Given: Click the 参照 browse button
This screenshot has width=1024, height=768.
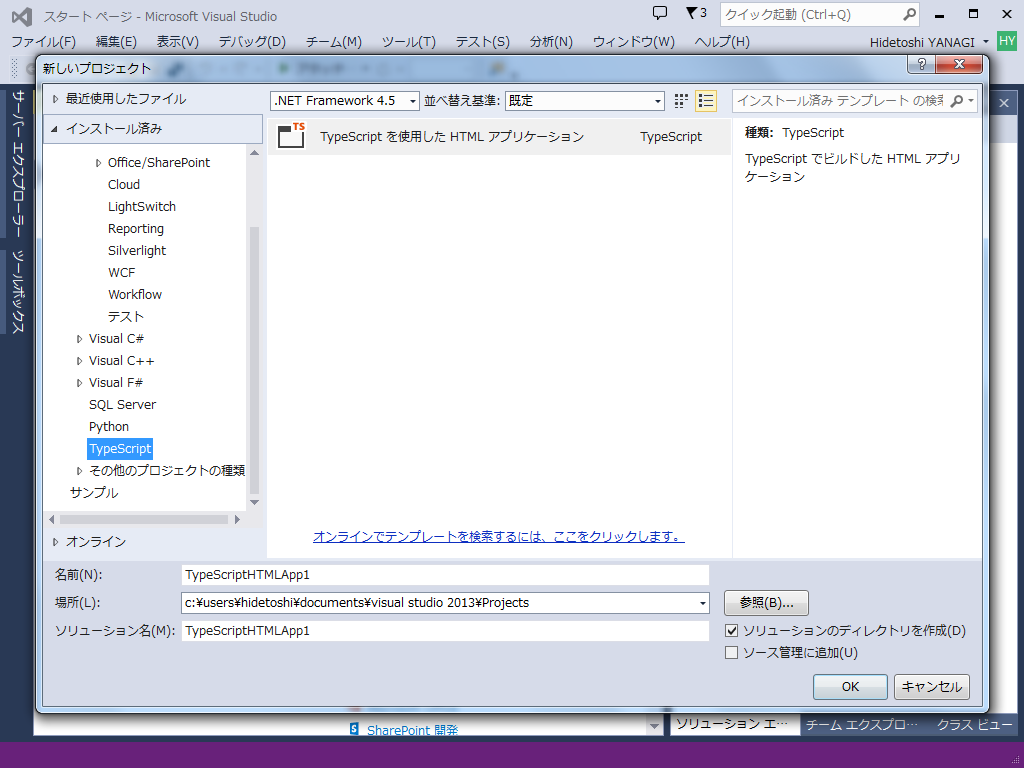Looking at the screenshot, I should [x=766, y=603].
